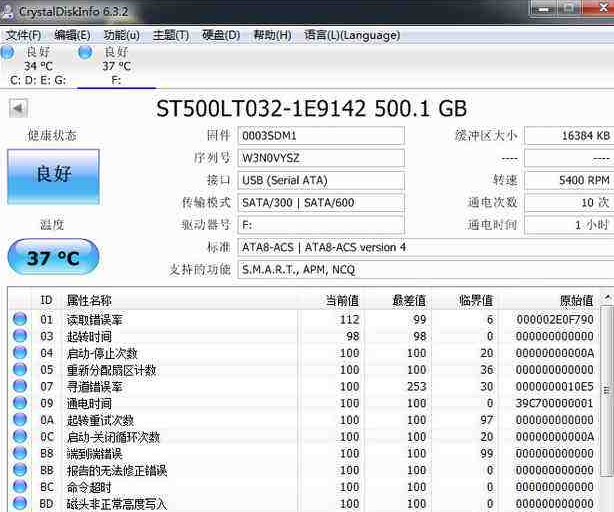Click the blue status icon for ID 04

pyautogui.click(x=20, y=353)
